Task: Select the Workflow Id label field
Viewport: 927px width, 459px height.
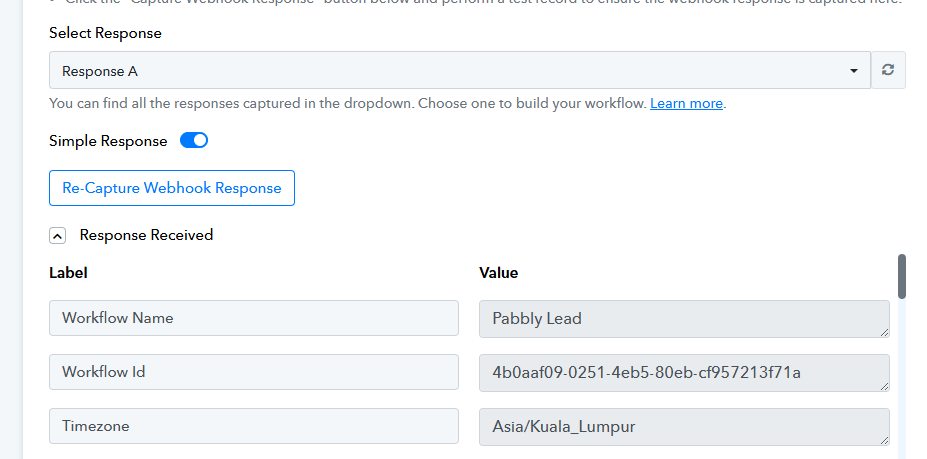Action: coord(253,372)
